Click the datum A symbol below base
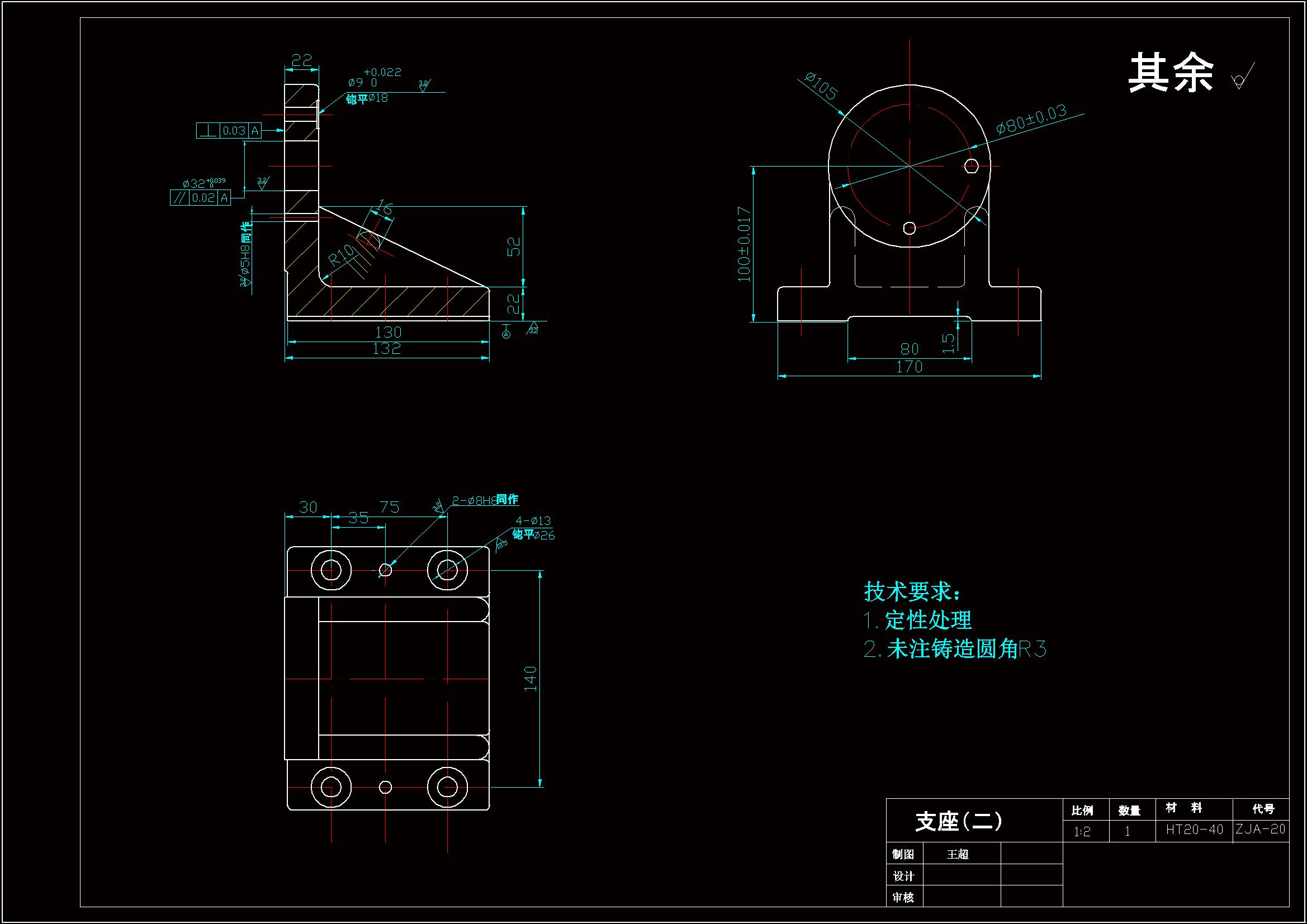 (506, 331)
